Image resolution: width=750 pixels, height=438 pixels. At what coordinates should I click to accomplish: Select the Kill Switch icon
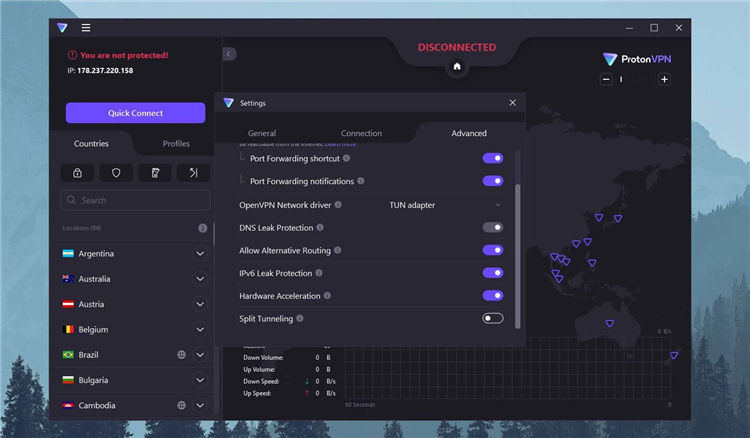[155, 173]
